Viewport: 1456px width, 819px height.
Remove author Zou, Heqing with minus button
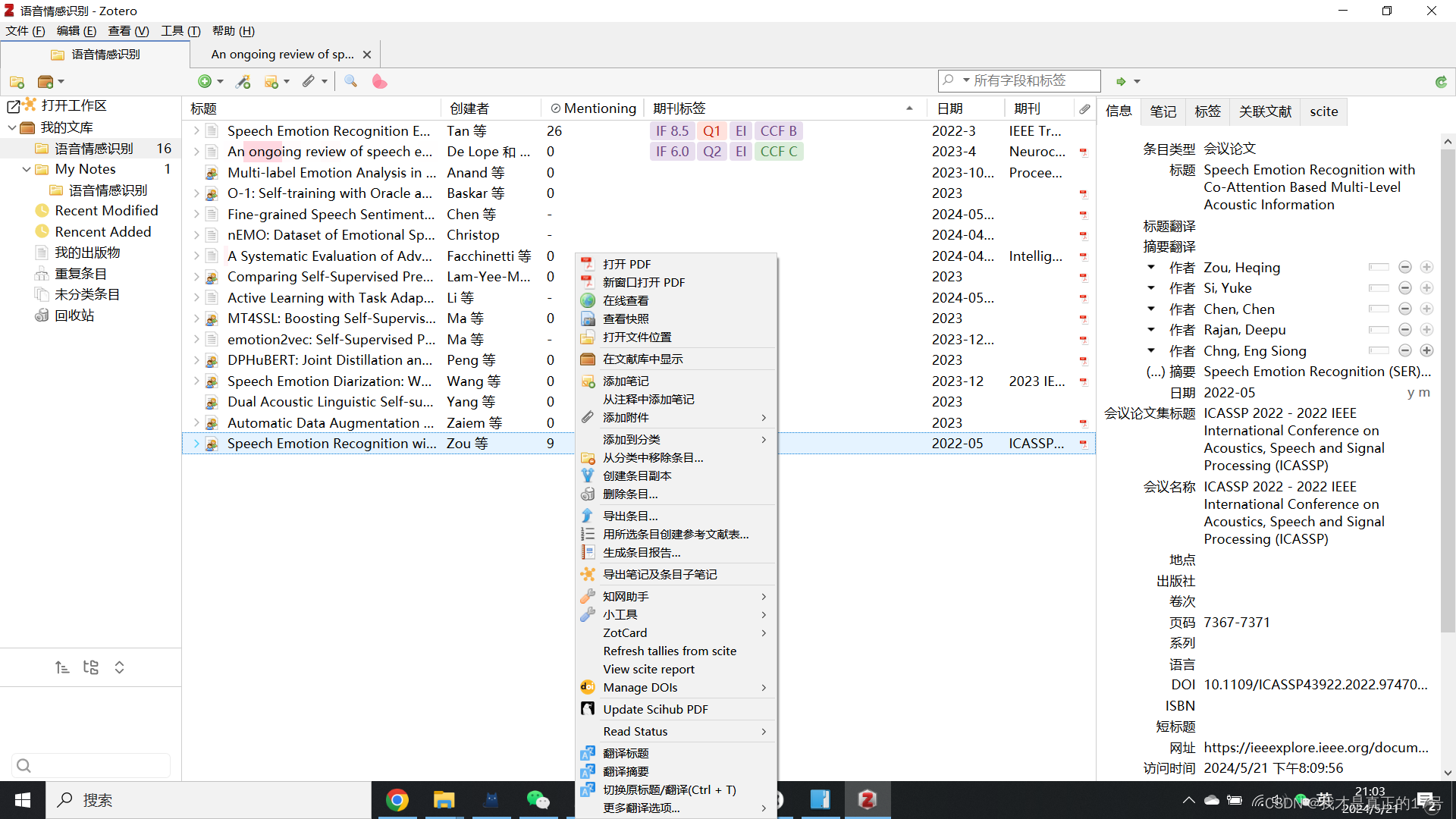[1404, 267]
